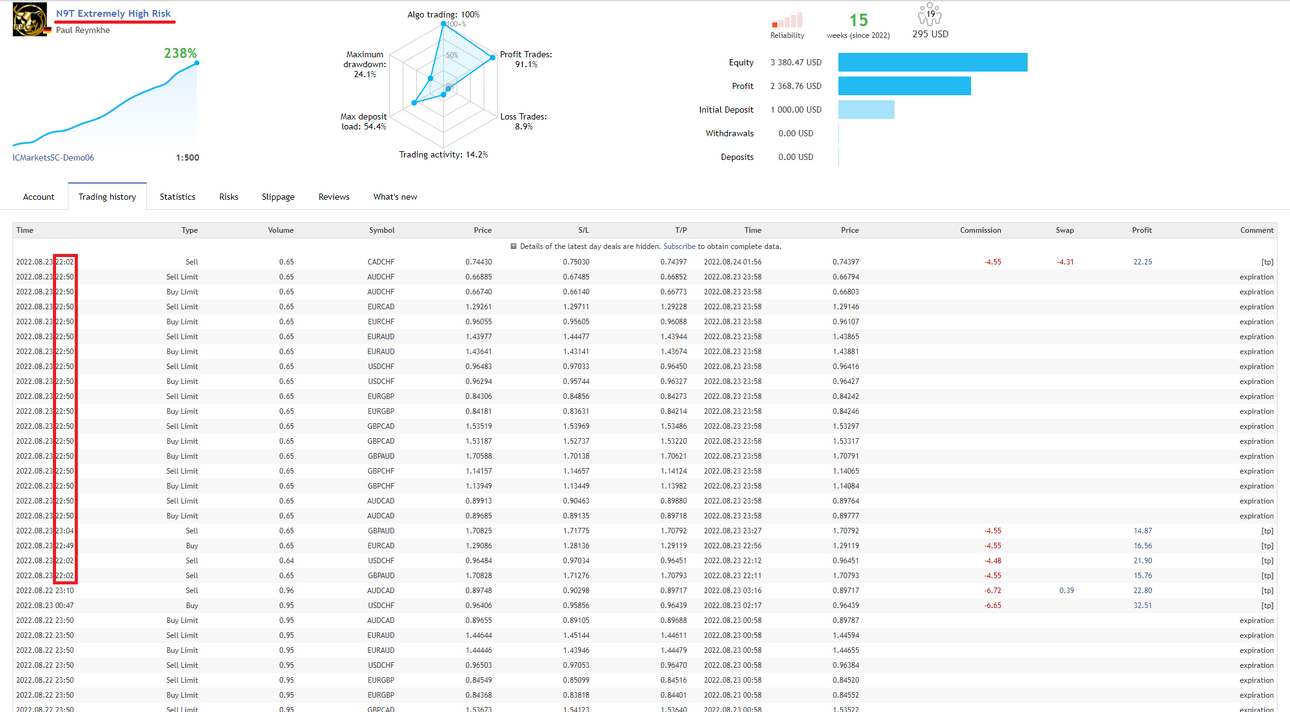This screenshot has width=1290, height=712.
Task: Click the growth equity chart
Action: tap(105, 105)
